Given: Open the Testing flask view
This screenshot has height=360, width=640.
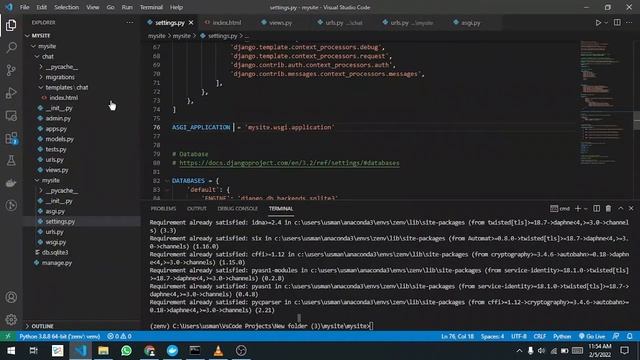Looking at the screenshot, I should tap(11, 160).
